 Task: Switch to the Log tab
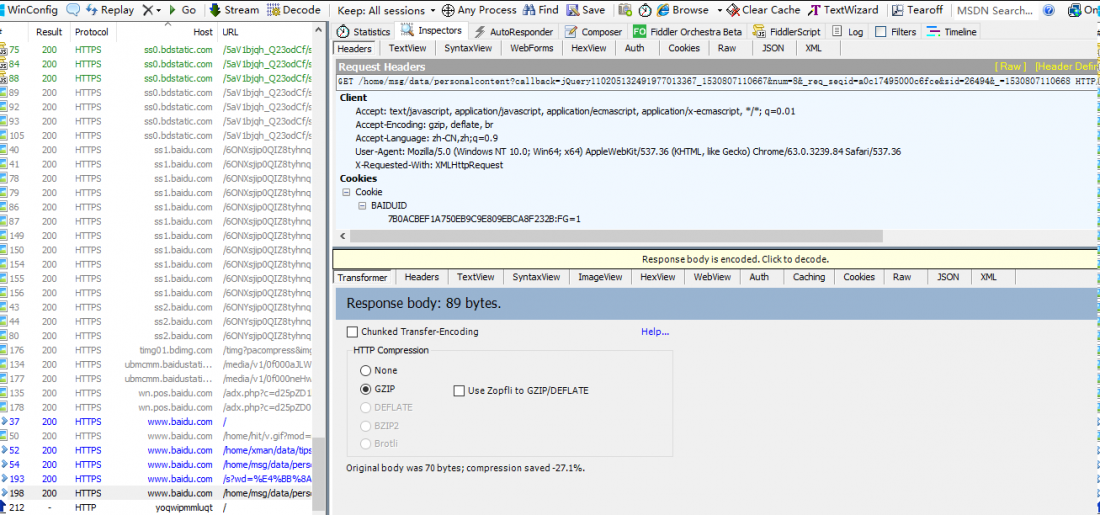pyautogui.click(x=847, y=32)
